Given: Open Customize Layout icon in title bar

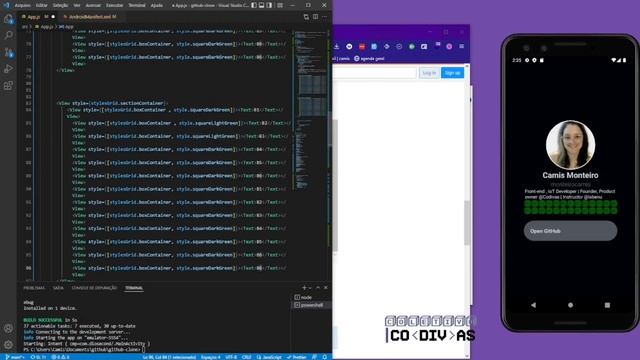Looking at the screenshot, I should click(x=280, y=5).
